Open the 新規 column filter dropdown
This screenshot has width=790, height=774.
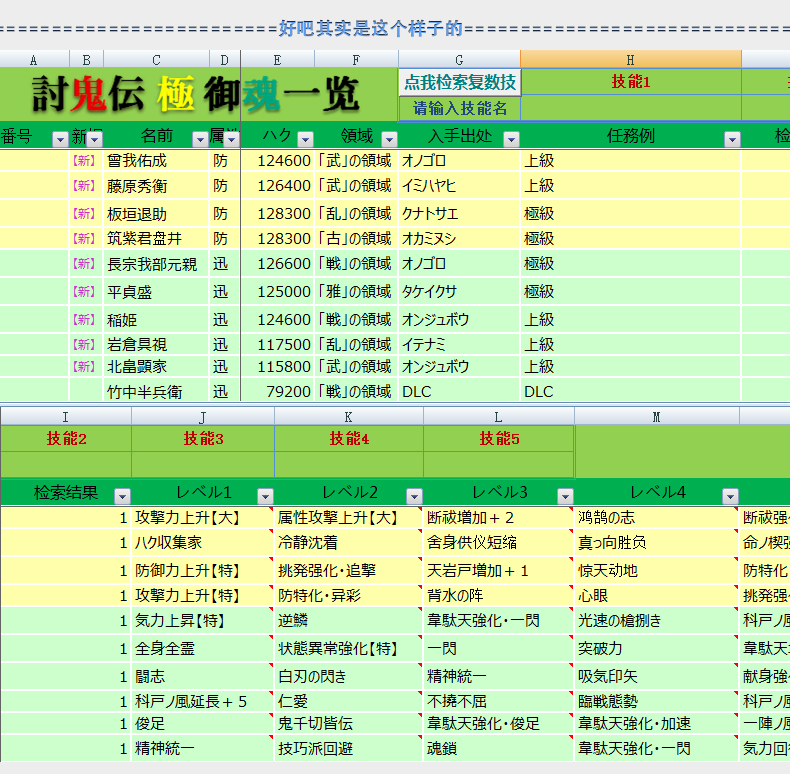click(x=95, y=139)
